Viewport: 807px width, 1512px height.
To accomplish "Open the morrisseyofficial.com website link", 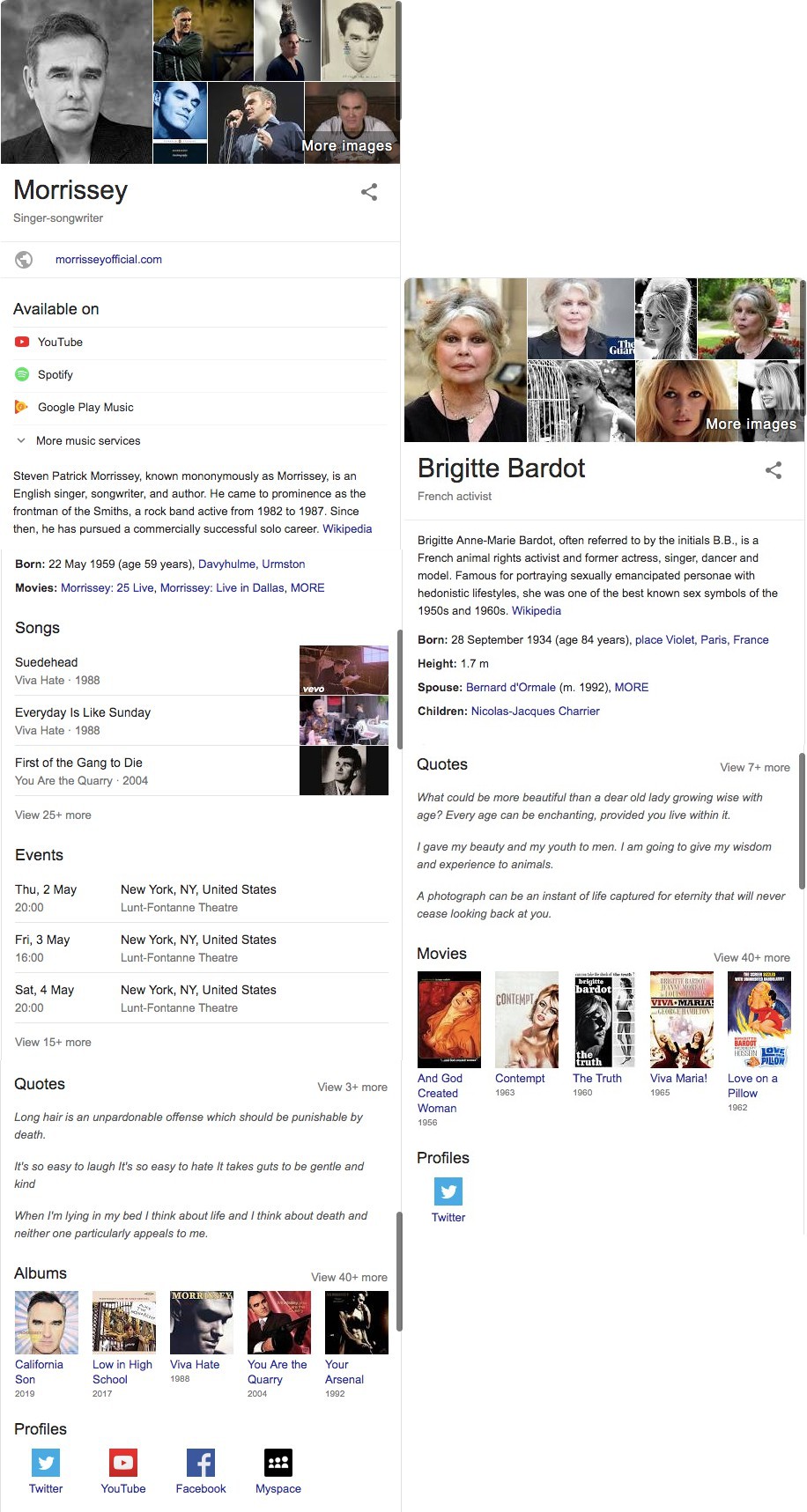I will coord(108,260).
